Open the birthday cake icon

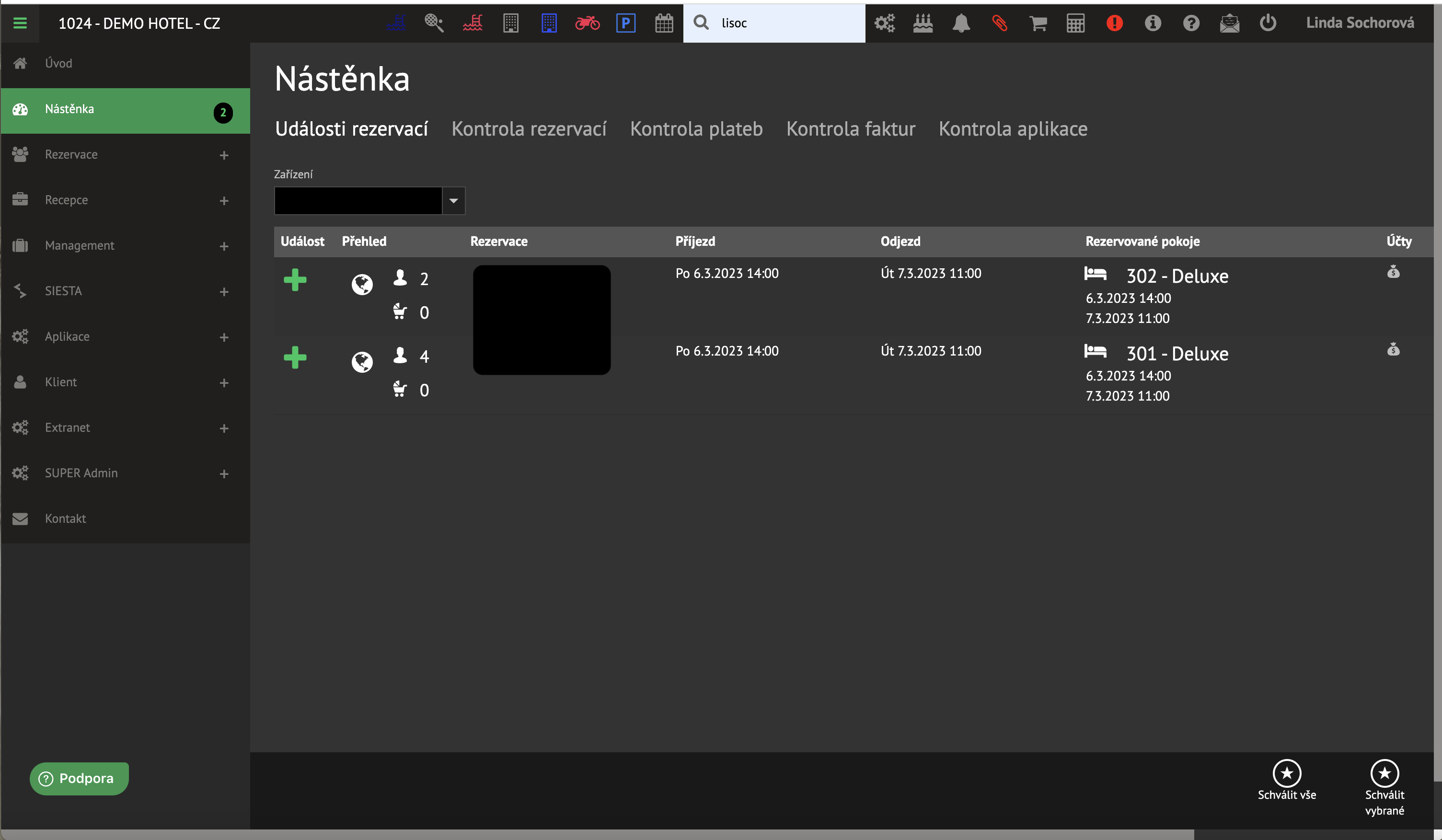(x=923, y=23)
